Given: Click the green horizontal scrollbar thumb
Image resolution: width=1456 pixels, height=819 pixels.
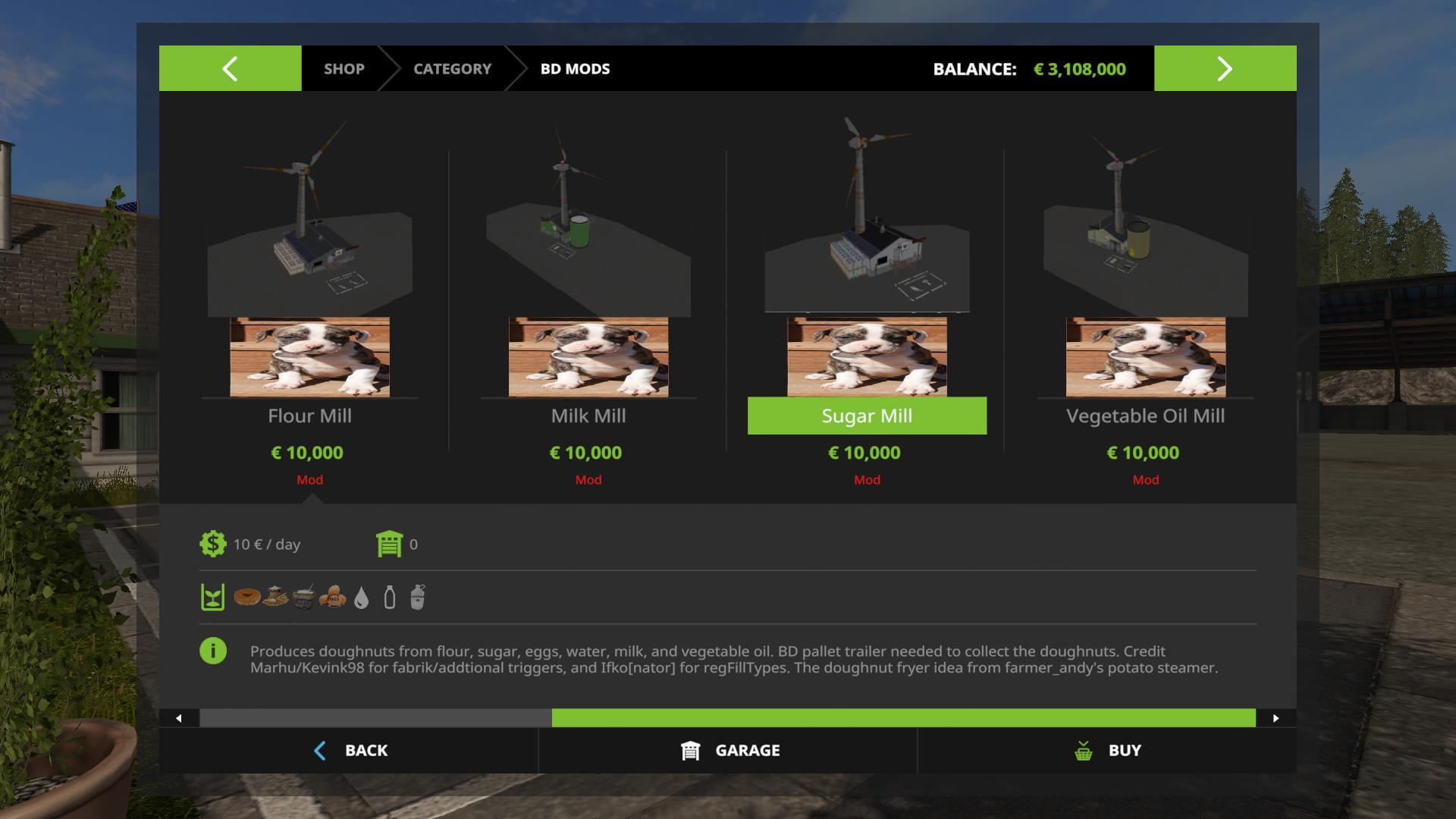Looking at the screenshot, I should 903,718.
